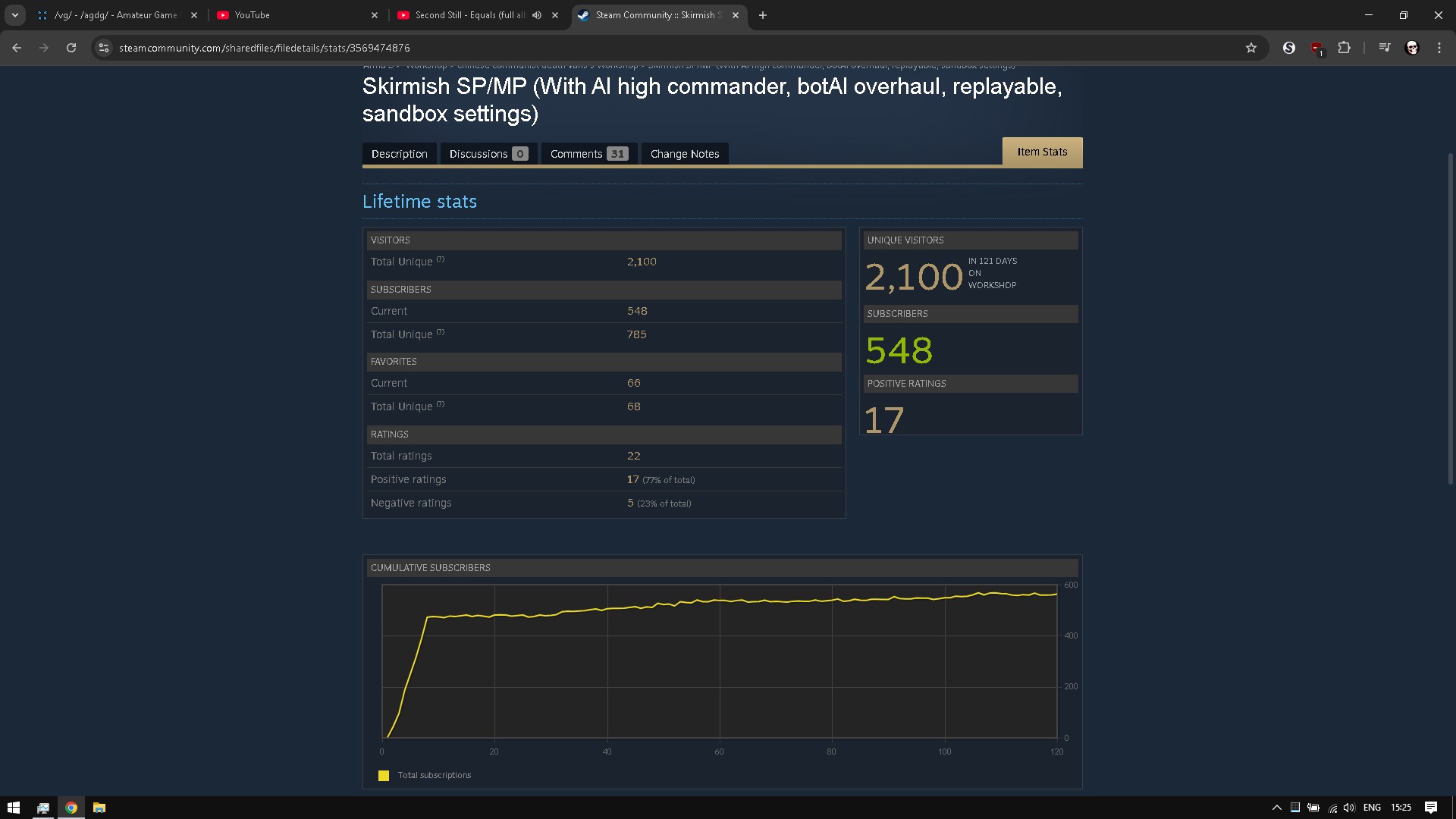Open the Extensions puzzle icon
The width and height of the screenshot is (1456, 819).
(1344, 48)
